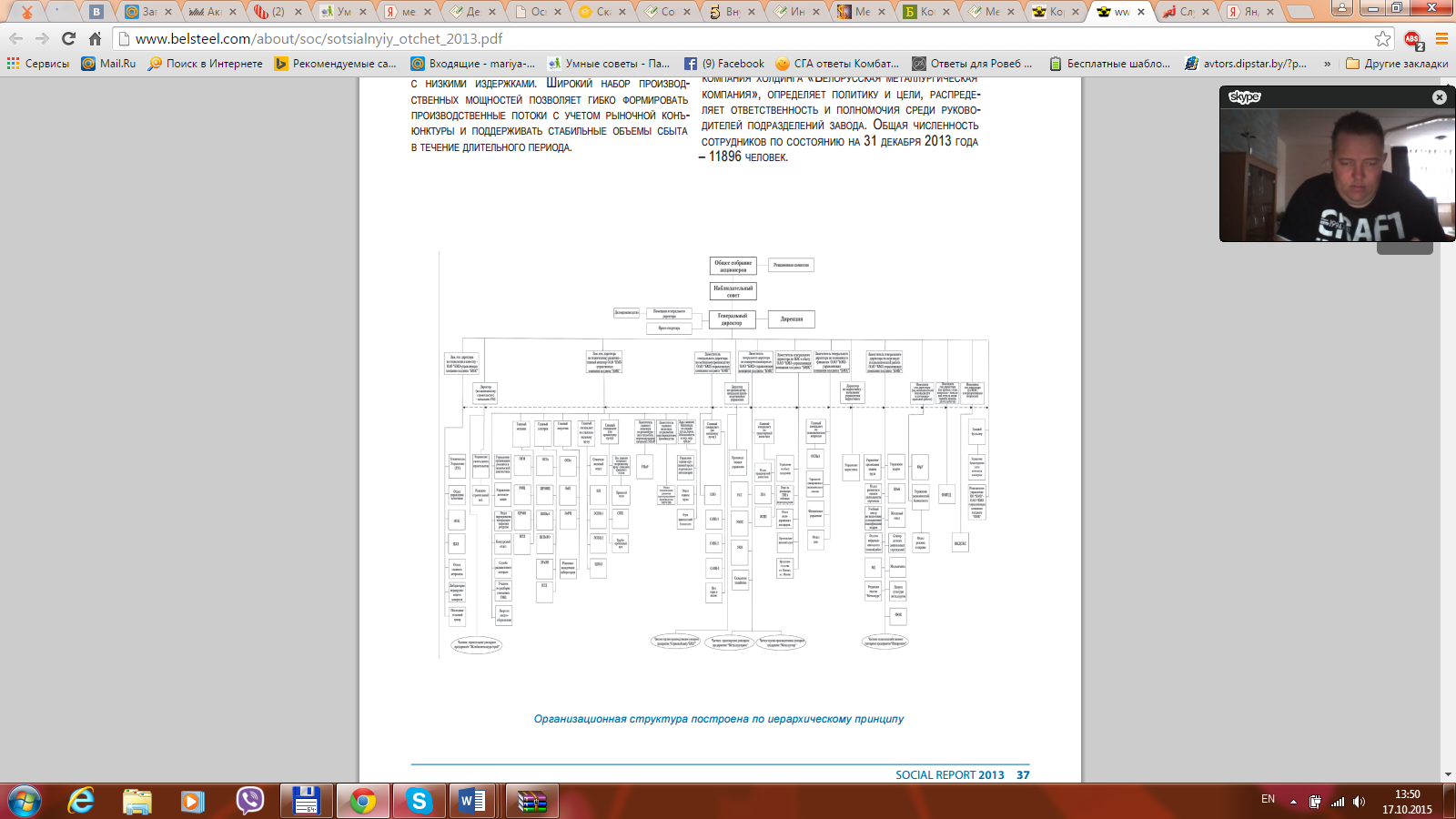The image size is (1456, 819).
Task: Switch to Google Chrome on the taskbar
Action: coord(362,801)
